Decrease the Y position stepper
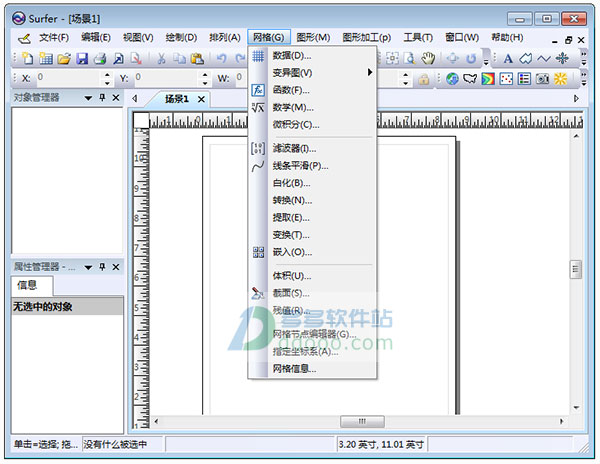This screenshot has height=464, width=600. click(x=205, y=83)
